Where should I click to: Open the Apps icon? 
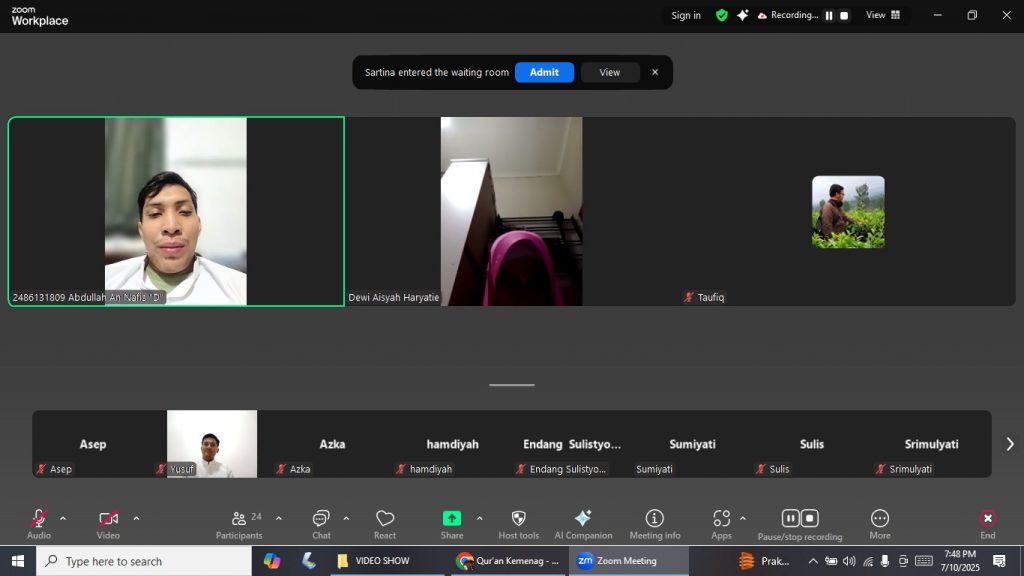(721, 518)
